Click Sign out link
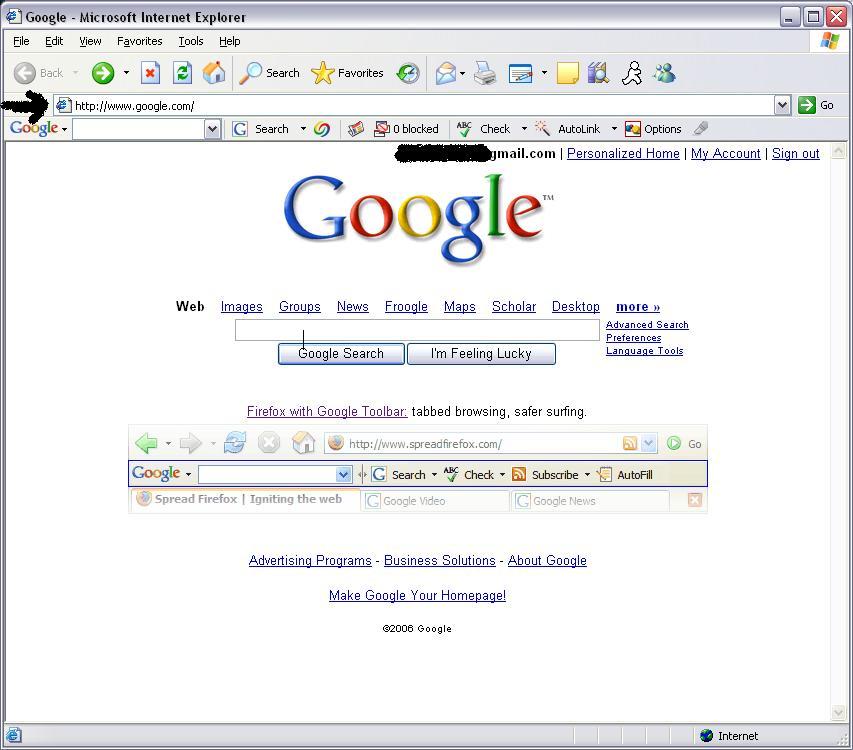Screen dimensions: 853x750 pos(795,153)
